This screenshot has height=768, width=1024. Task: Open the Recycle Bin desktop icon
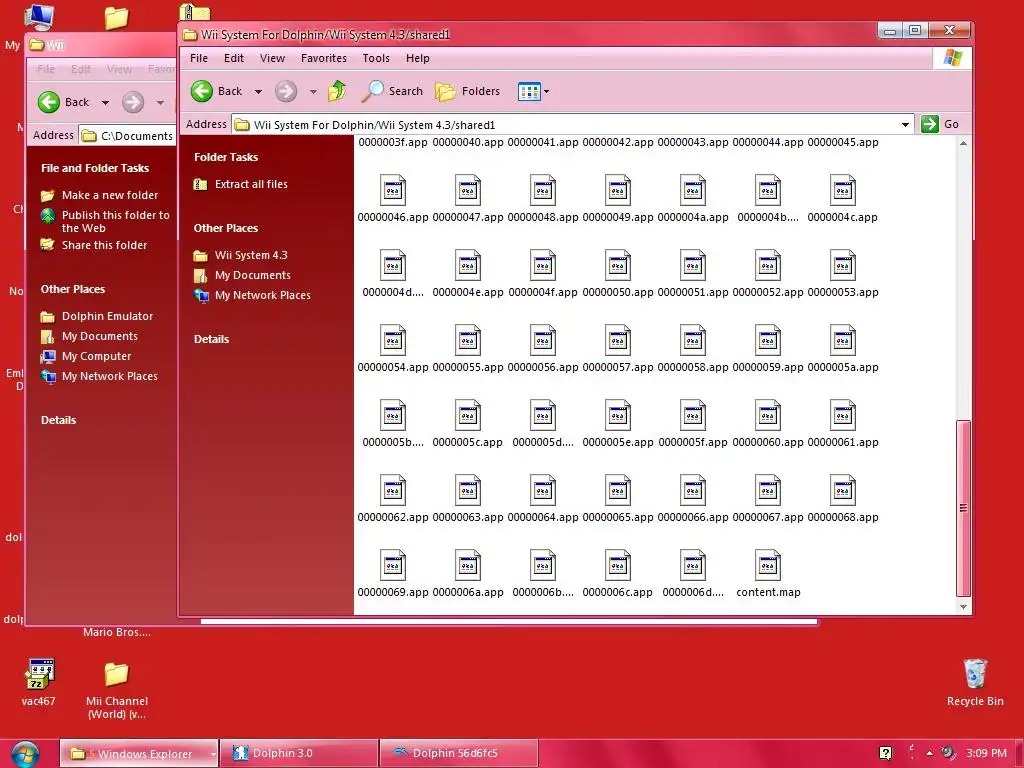point(975,675)
